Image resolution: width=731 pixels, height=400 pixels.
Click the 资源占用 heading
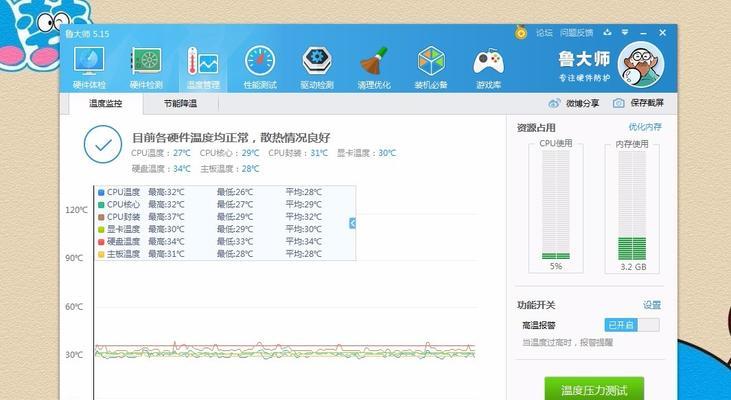coord(536,128)
